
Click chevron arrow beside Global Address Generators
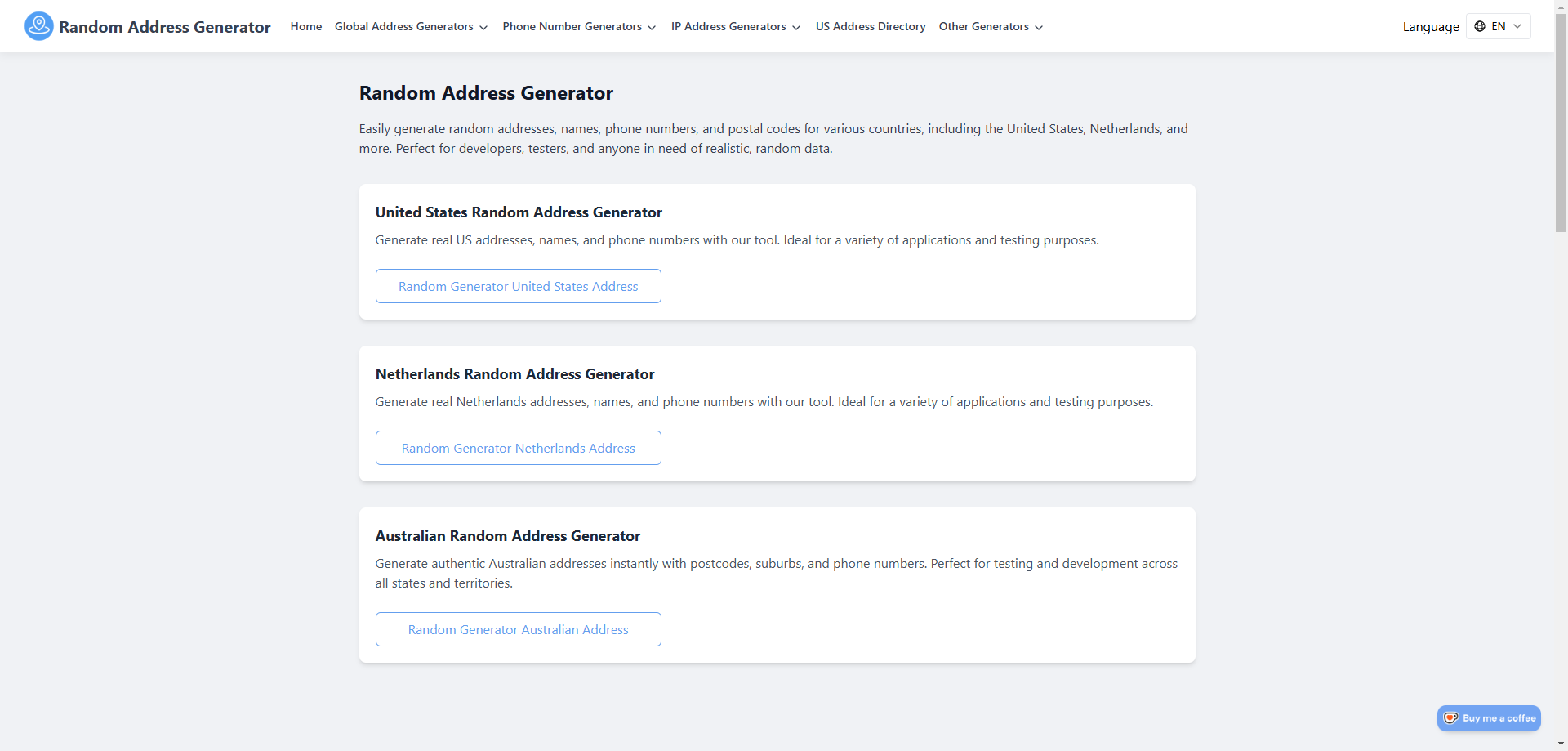(483, 27)
